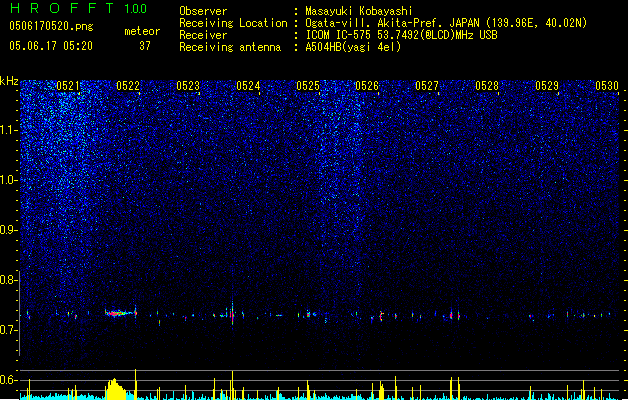This screenshot has height=400, width=629.
Task: Click the 0.7 frequency axis label
Action: (x=8, y=330)
